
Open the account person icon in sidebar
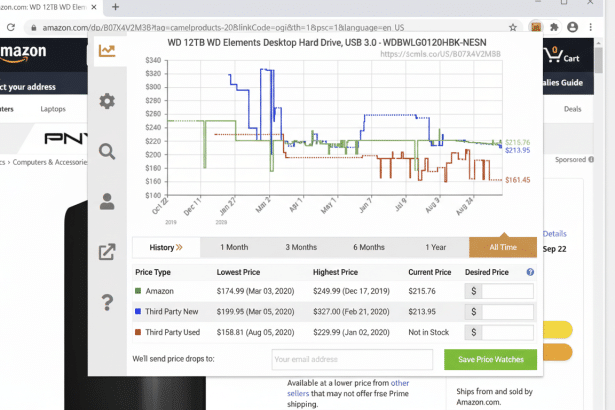107,202
